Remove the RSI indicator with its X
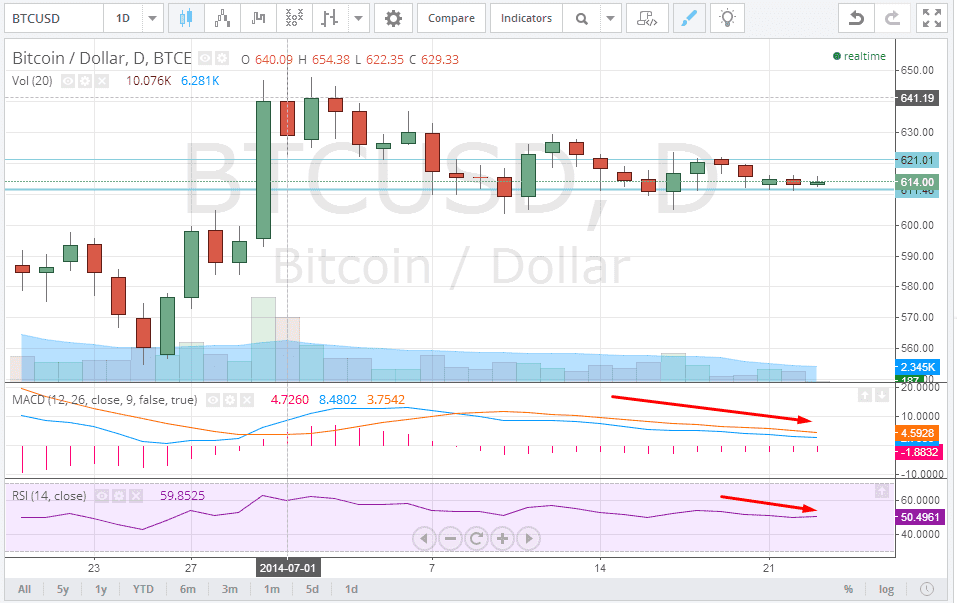Viewport: 957px width, 603px height. tap(136, 496)
